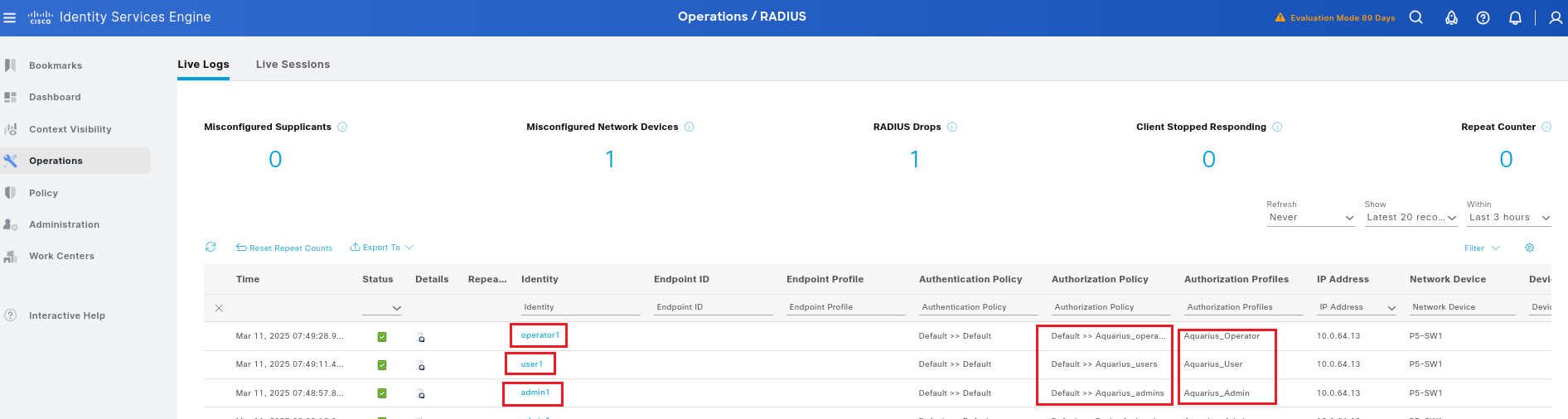Screen dimensions: 1568x419
Task: Click the Aquarius_Operator profile cell
Action: [x=1222, y=336]
